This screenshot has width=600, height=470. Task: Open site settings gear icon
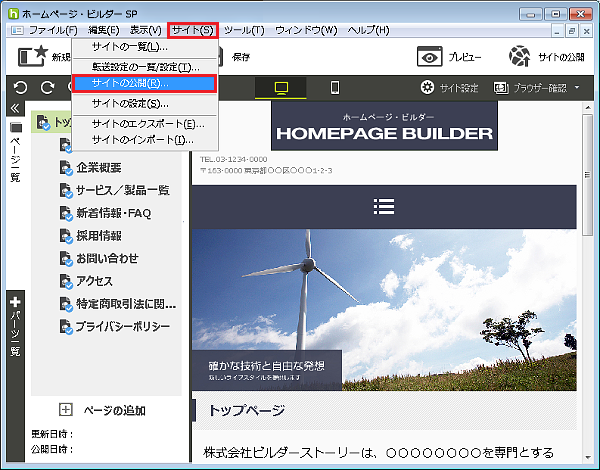pyautogui.click(x=427, y=87)
